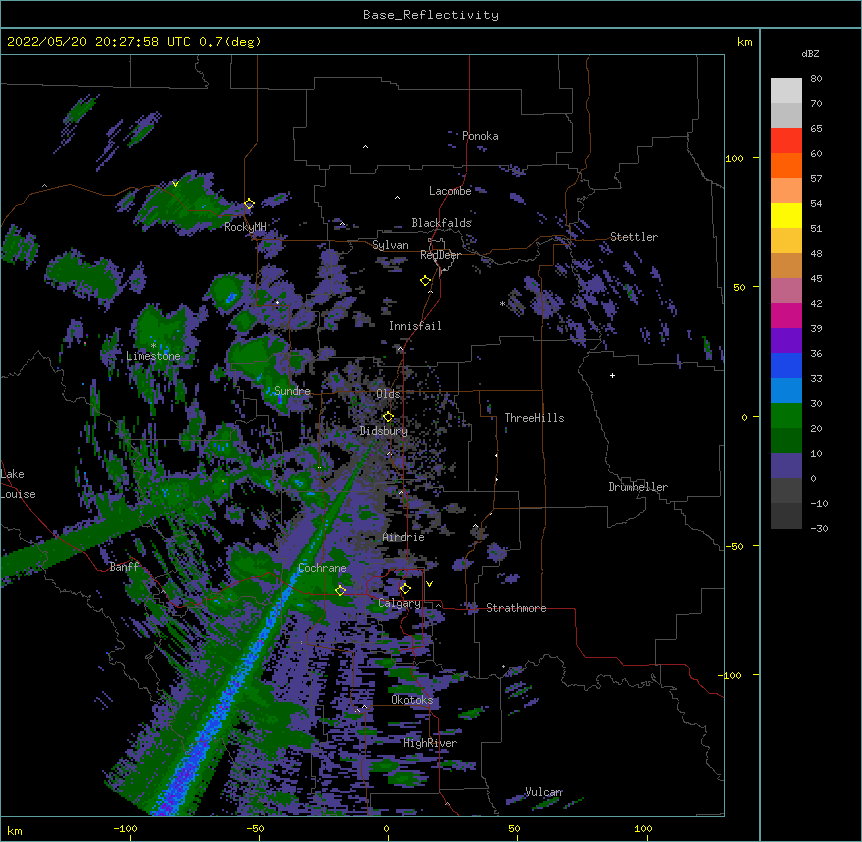The width and height of the screenshot is (862, 842).
Task: Click the white asterisk marker above Limestone
Action: (153, 346)
